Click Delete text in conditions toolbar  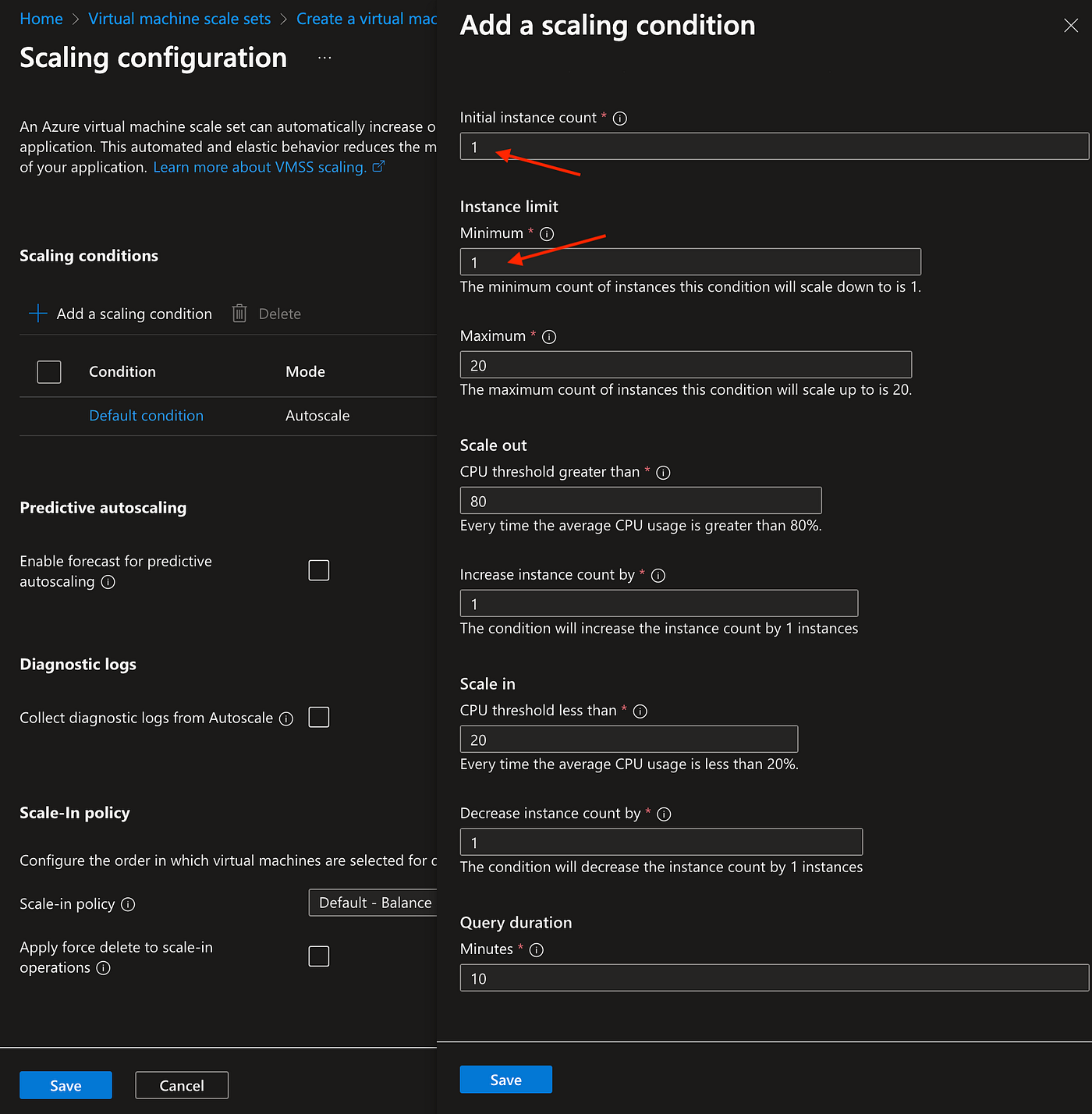(280, 314)
